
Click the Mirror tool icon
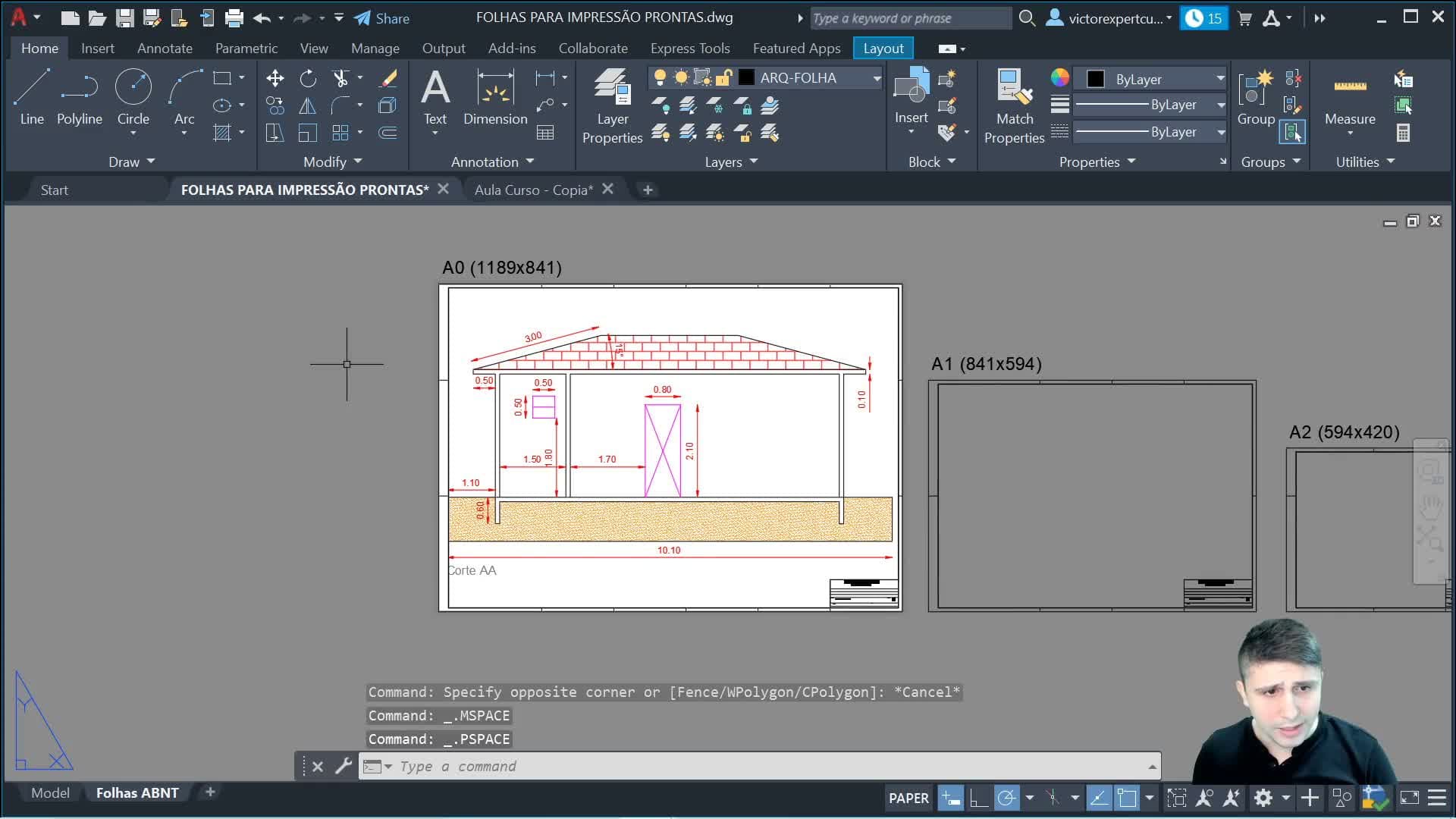(307, 105)
